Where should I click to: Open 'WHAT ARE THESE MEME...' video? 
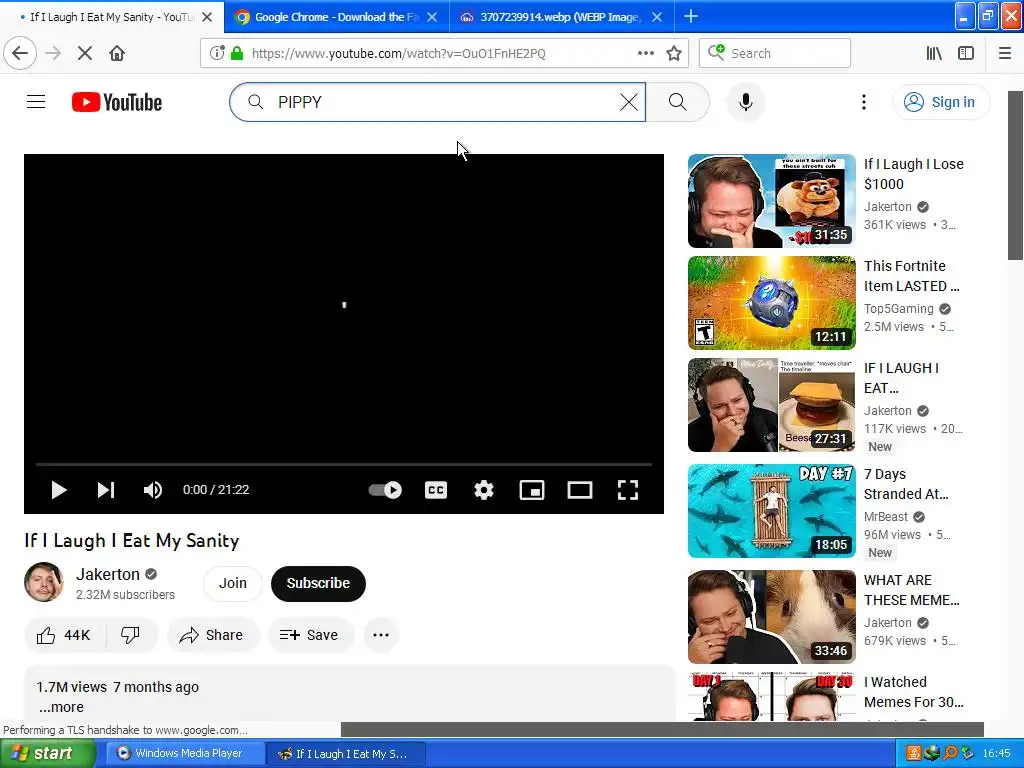(771, 616)
